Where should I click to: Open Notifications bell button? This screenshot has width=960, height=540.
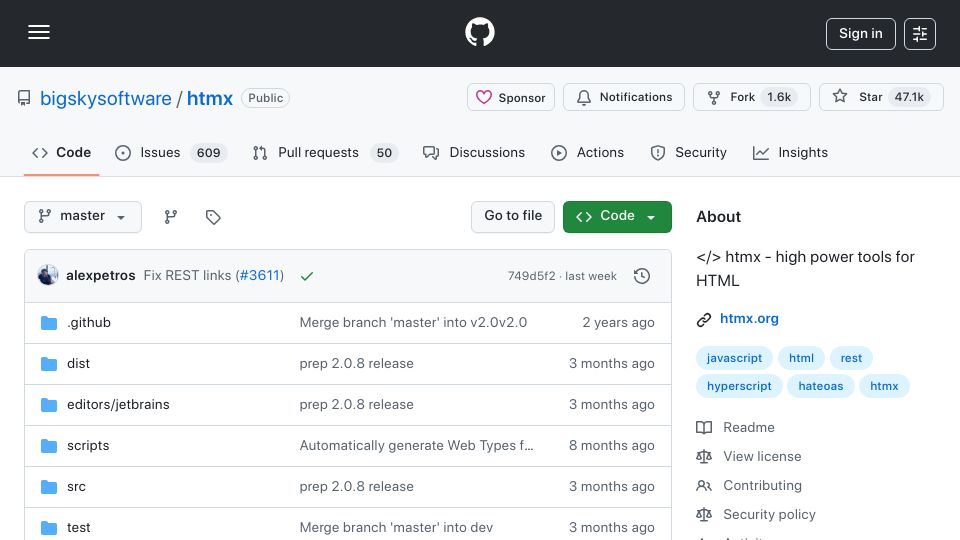pyautogui.click(x=623, y=97)
